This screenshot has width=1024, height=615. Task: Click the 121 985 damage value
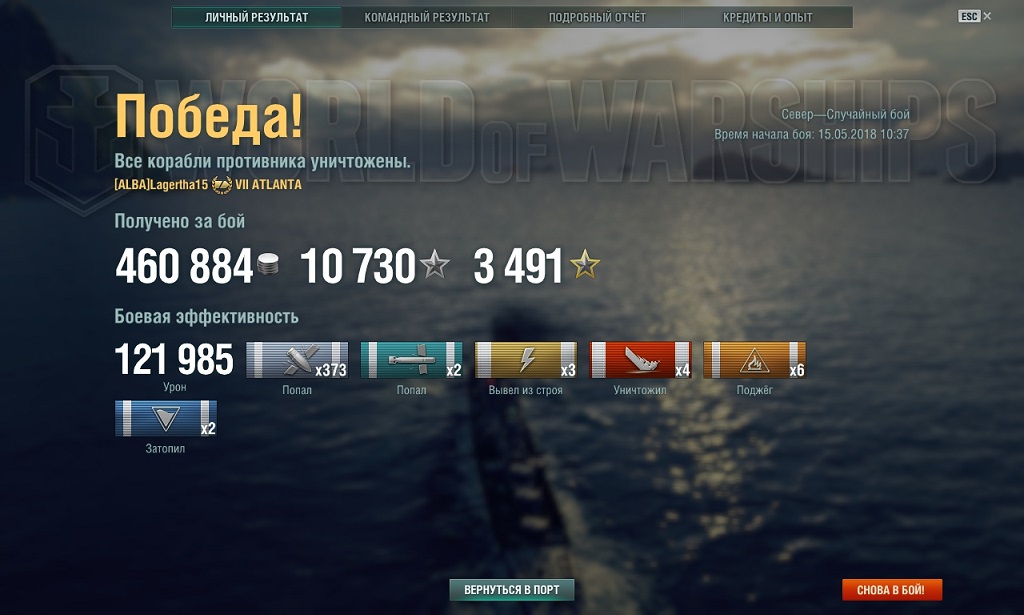[x=174, y=360]
